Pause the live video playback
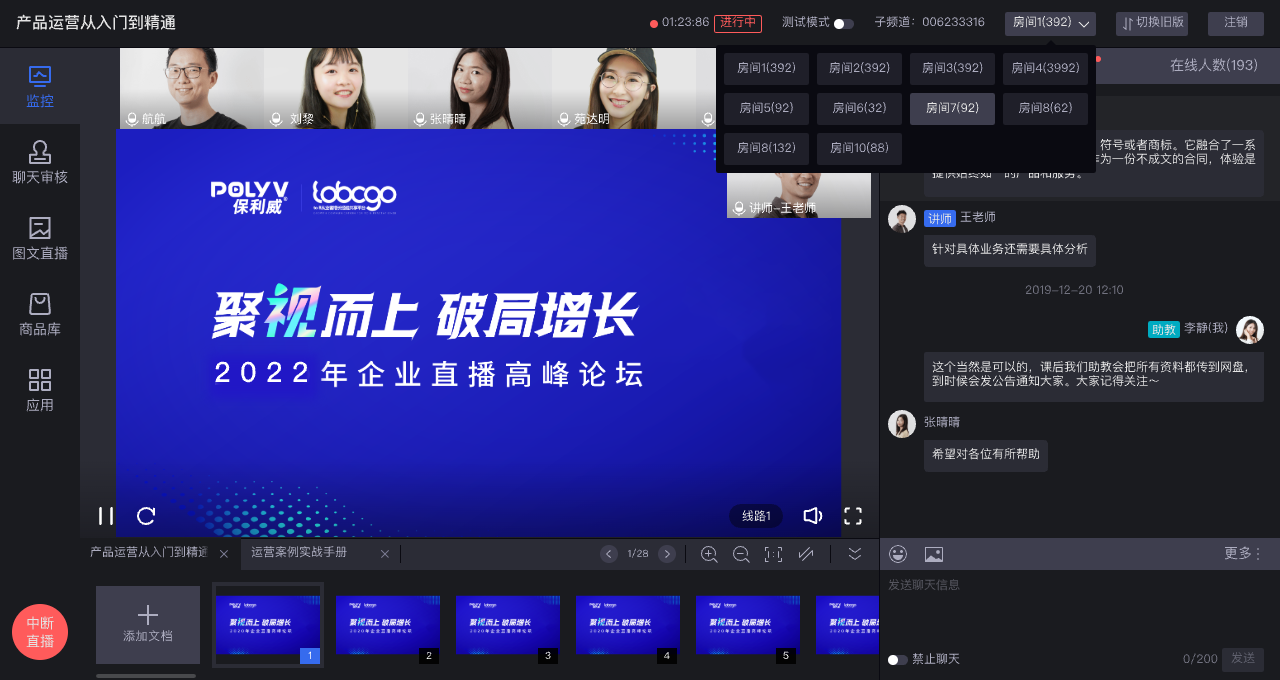Image resolution: width=1280 pixels, height=680 pixels. (x=105, y=516)
